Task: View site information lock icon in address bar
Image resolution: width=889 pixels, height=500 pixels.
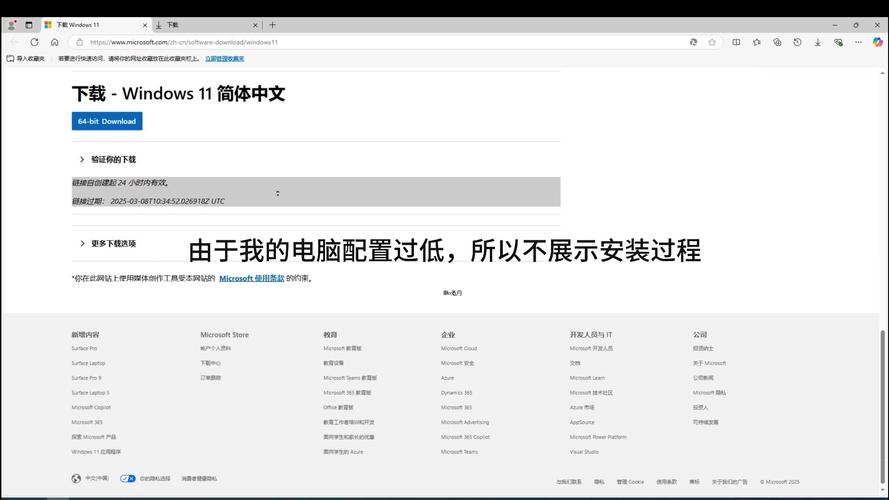Action: tap(79, 42)
